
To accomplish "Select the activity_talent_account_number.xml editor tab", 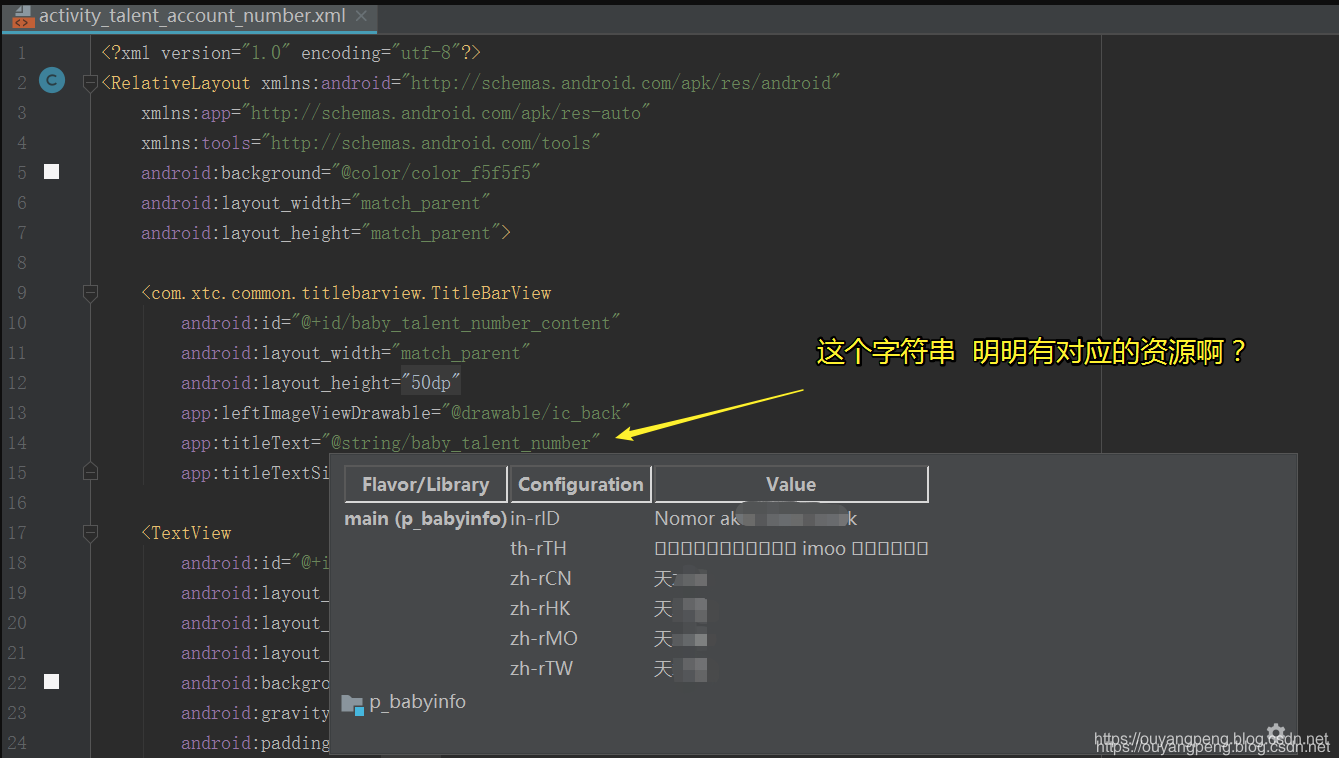I will coord(190,16).
